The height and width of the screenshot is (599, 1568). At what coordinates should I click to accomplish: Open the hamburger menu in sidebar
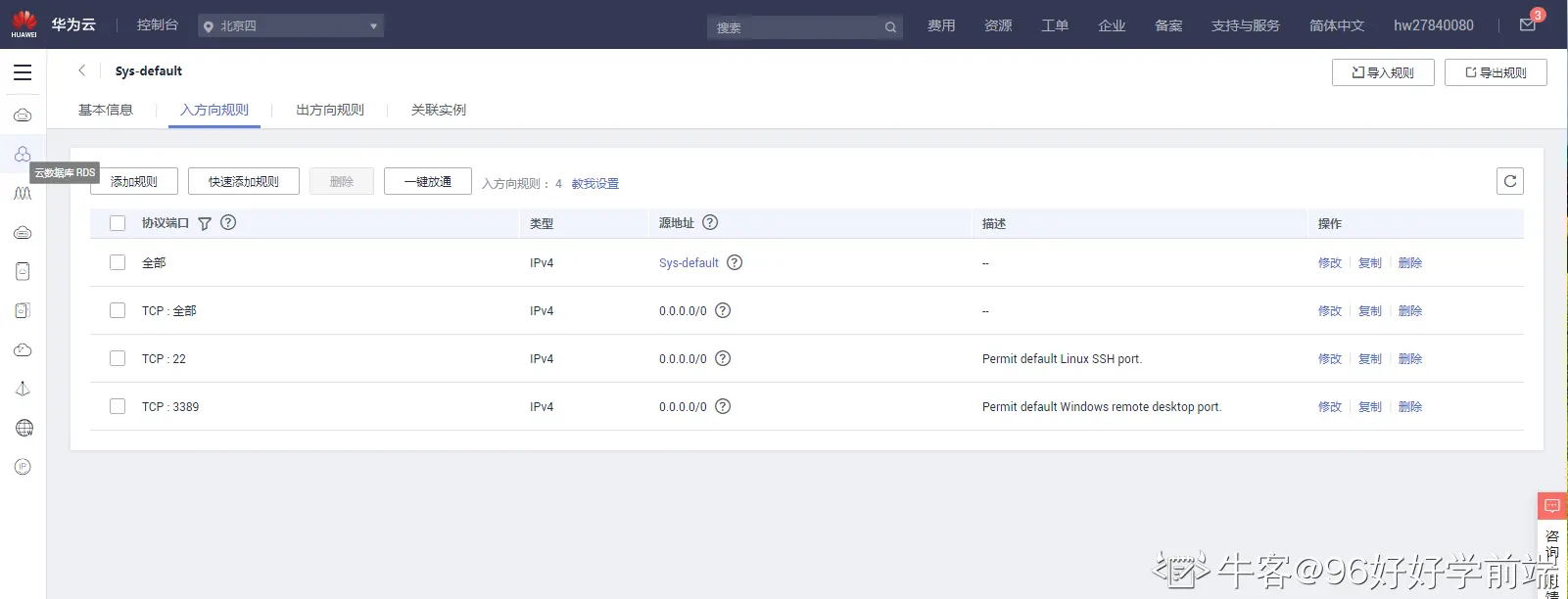[x=23, y=72]
